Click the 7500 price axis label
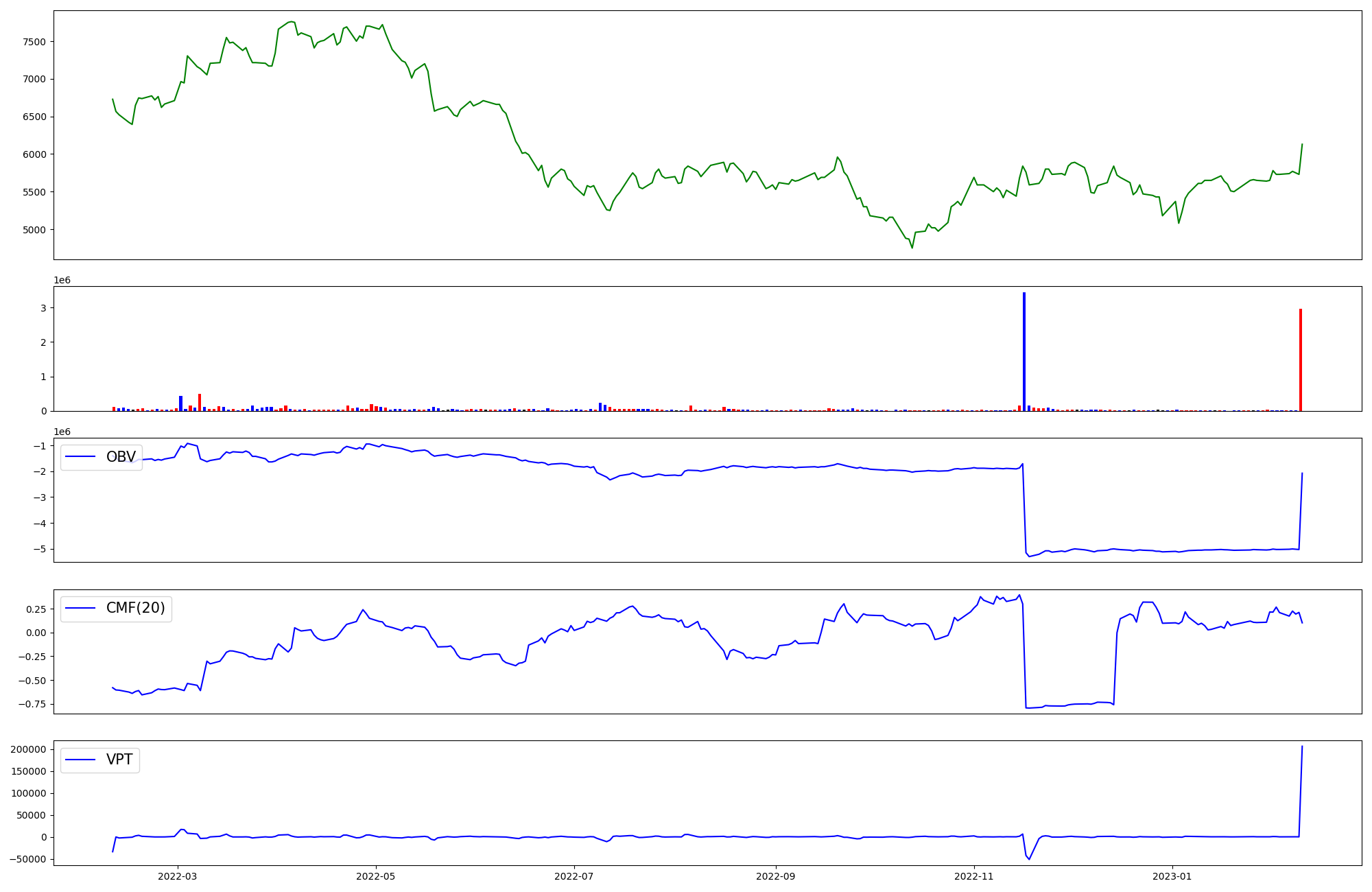 point(34,42)
